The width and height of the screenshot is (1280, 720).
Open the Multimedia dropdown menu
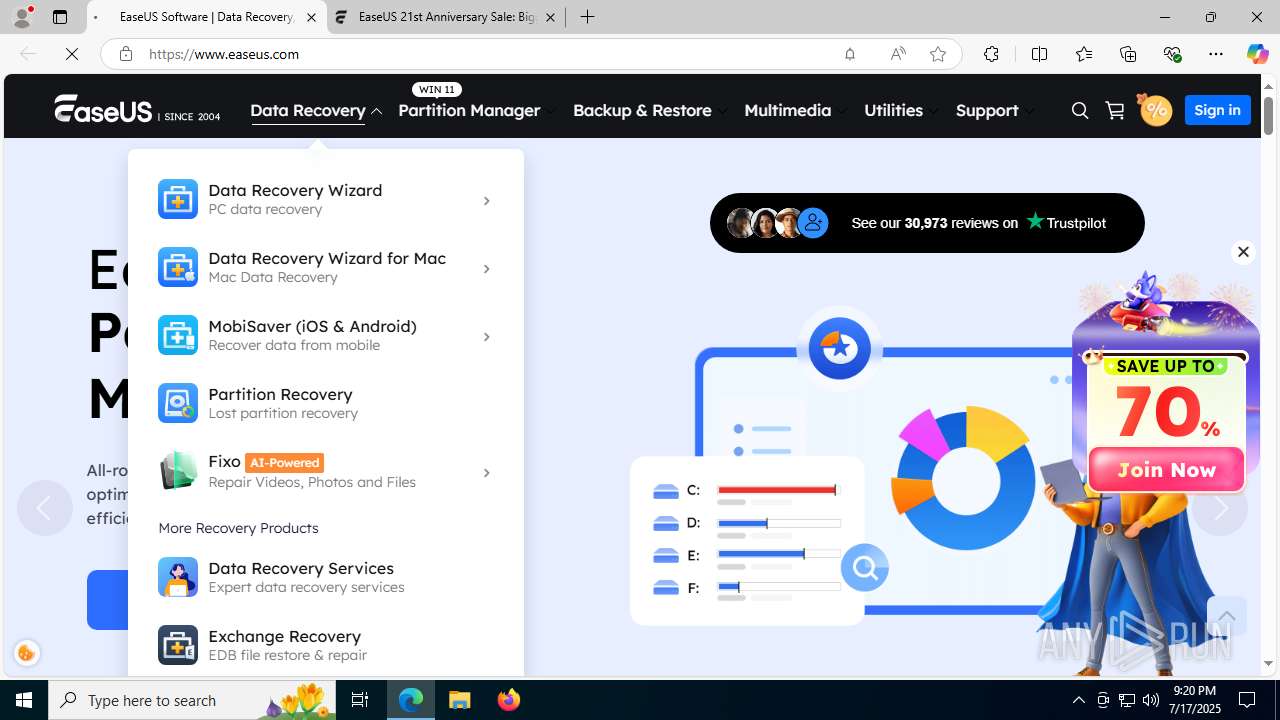click(795, 110)
